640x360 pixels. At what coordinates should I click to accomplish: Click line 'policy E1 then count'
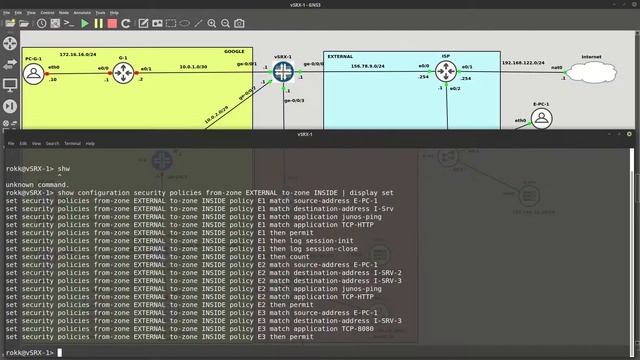pyautogui.click(x=158, y=257)
